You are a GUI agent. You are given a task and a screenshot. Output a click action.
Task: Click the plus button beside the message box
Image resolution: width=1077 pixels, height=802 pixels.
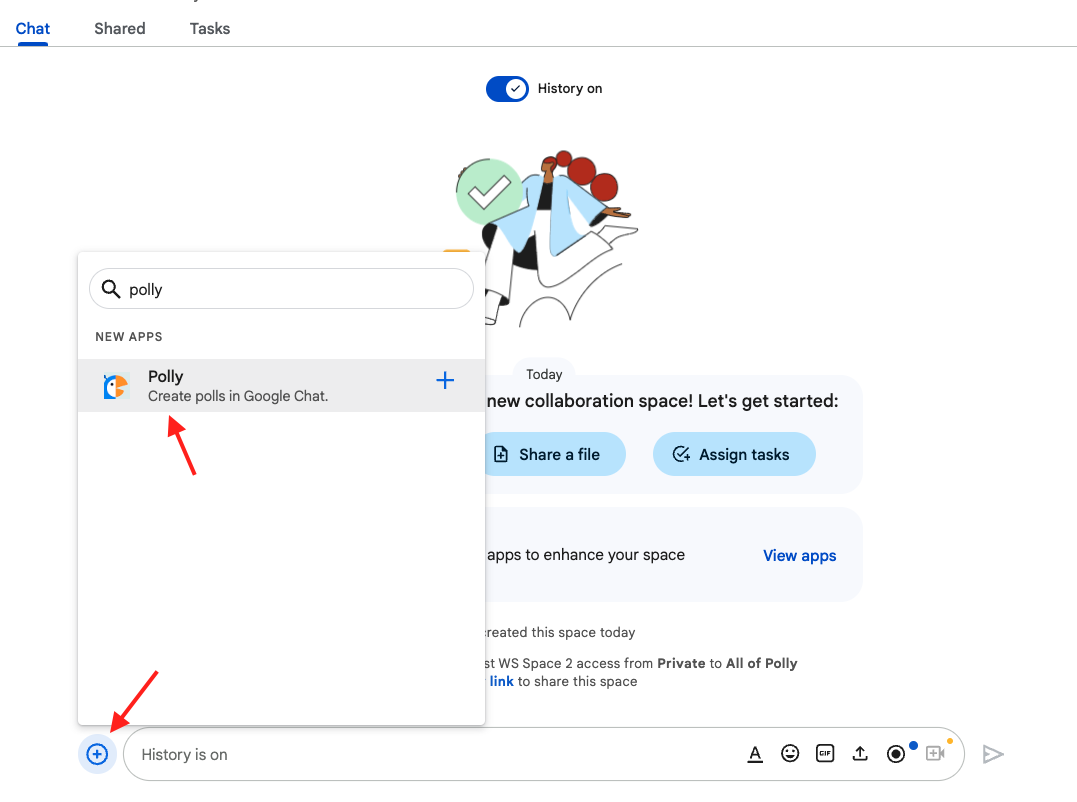click(97, 754)
